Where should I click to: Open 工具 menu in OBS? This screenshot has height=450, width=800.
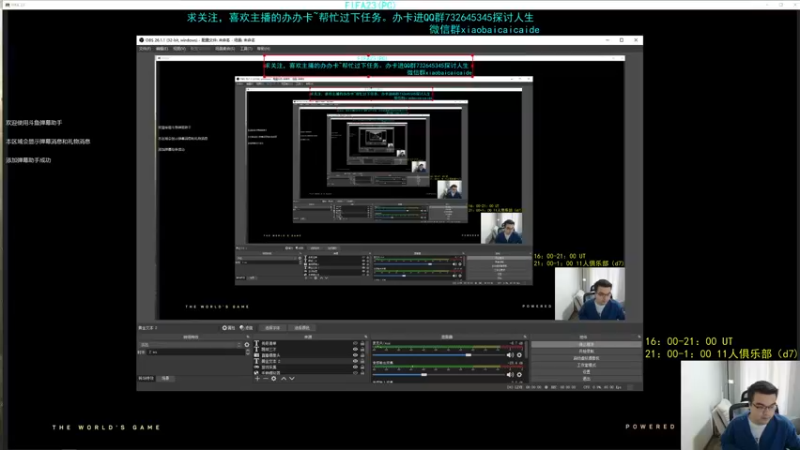(x=246, y=48)
